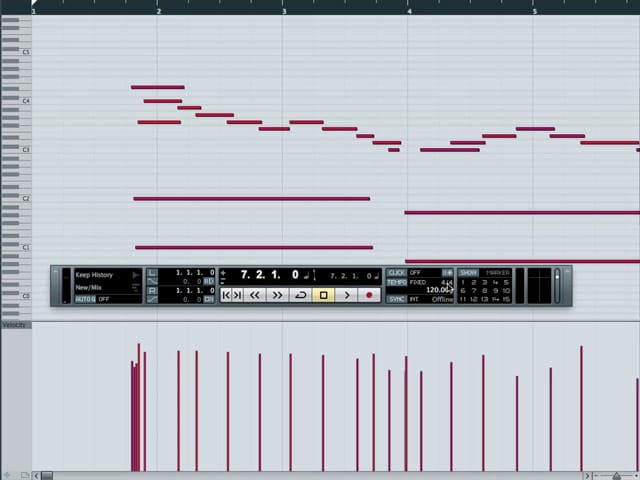The image size is (640, 480).
Task: Jump to marker 5 in transport
Action: 506,282
